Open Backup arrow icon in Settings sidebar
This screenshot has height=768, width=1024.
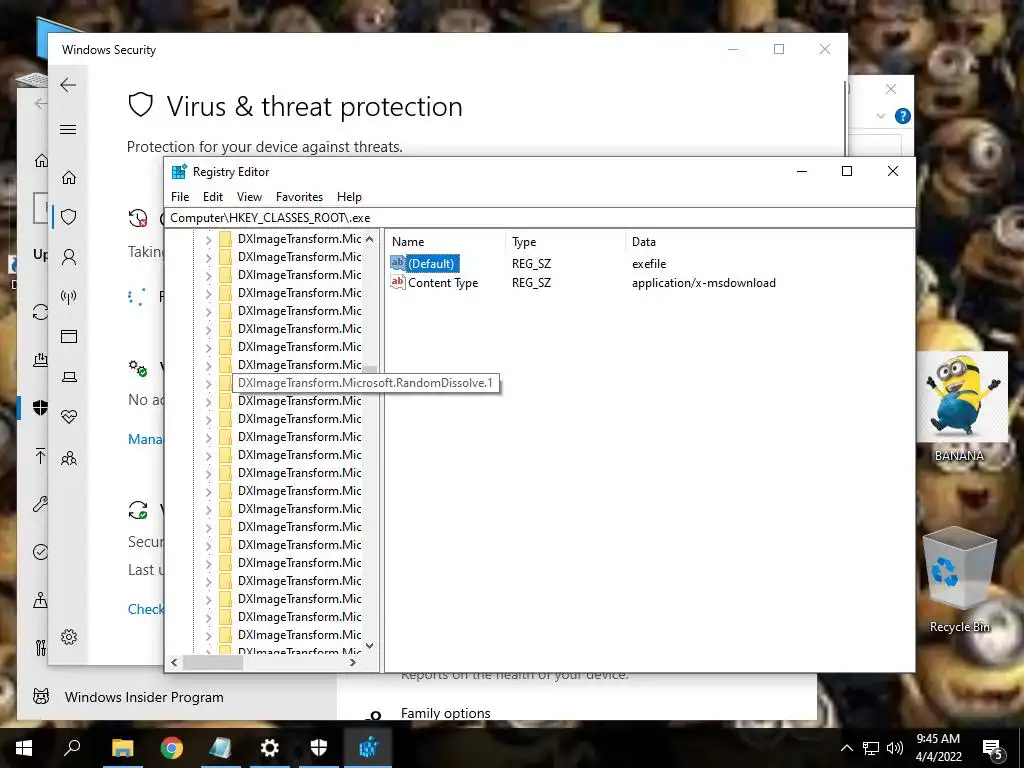40,456
